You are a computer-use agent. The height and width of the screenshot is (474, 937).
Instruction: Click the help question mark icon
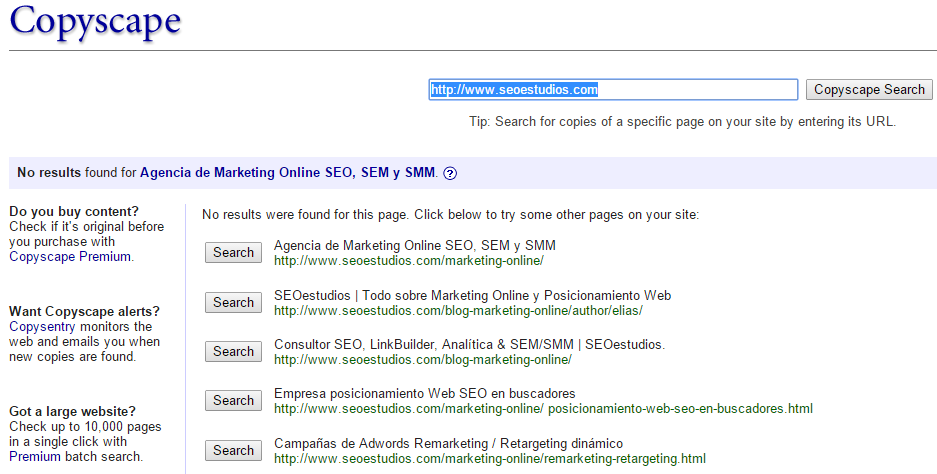[x=451, y=173]
